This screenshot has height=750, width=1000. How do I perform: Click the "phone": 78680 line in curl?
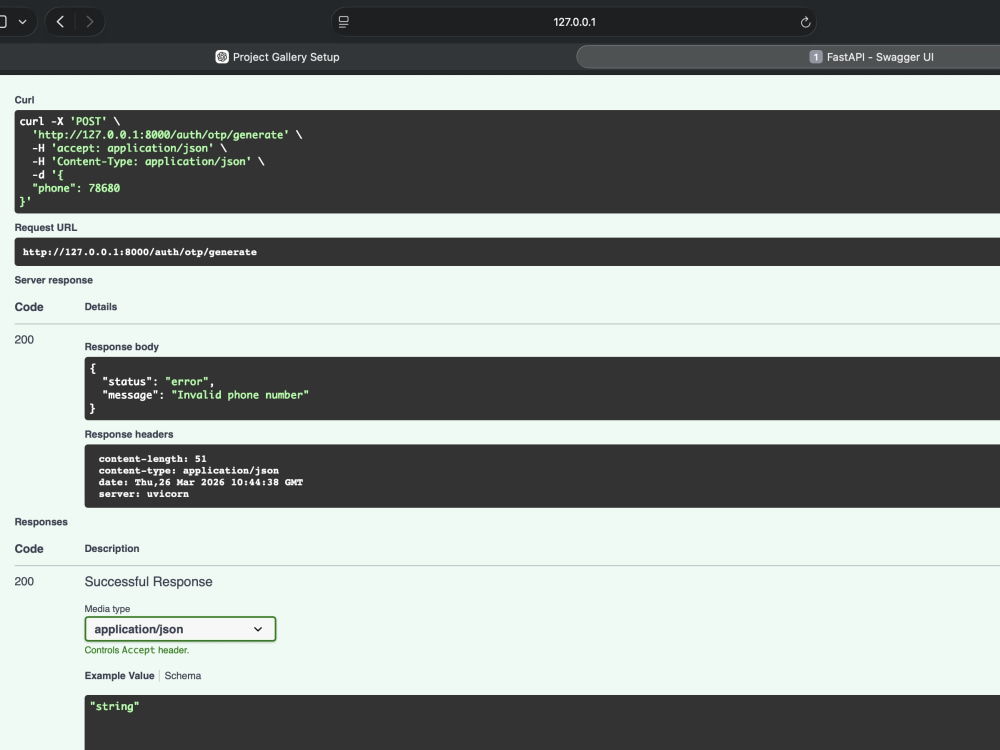click(x=76, y=188)
